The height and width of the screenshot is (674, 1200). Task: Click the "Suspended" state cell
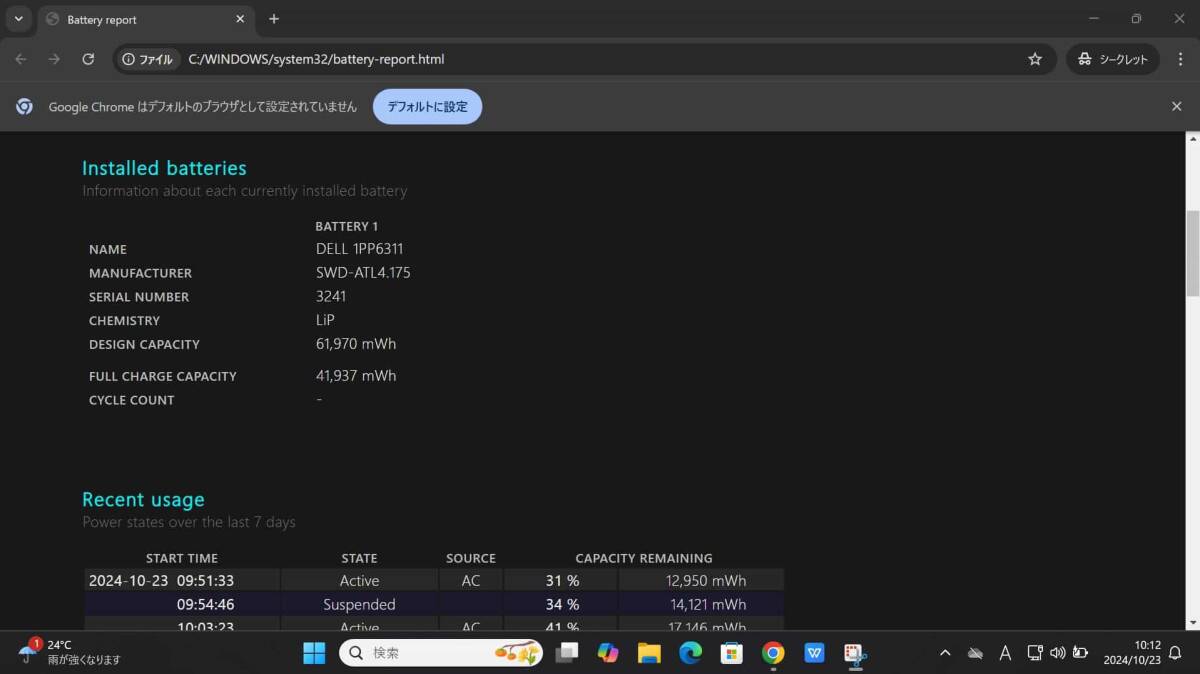point(359,604)
